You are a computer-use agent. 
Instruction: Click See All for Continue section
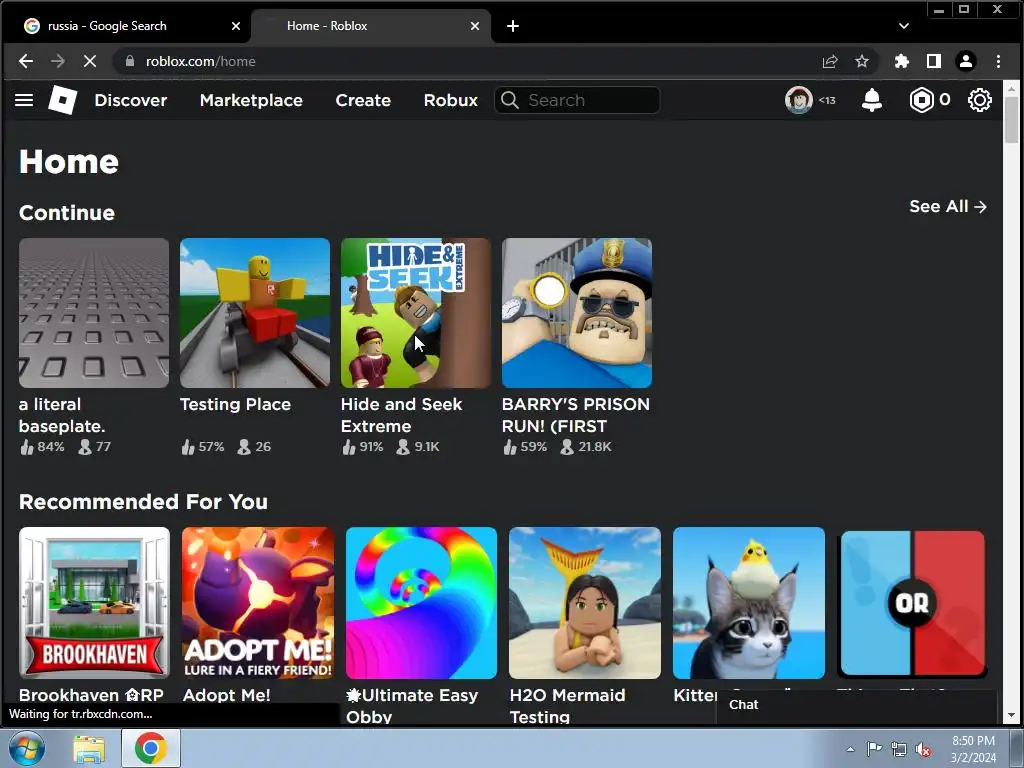pos(948,206)
